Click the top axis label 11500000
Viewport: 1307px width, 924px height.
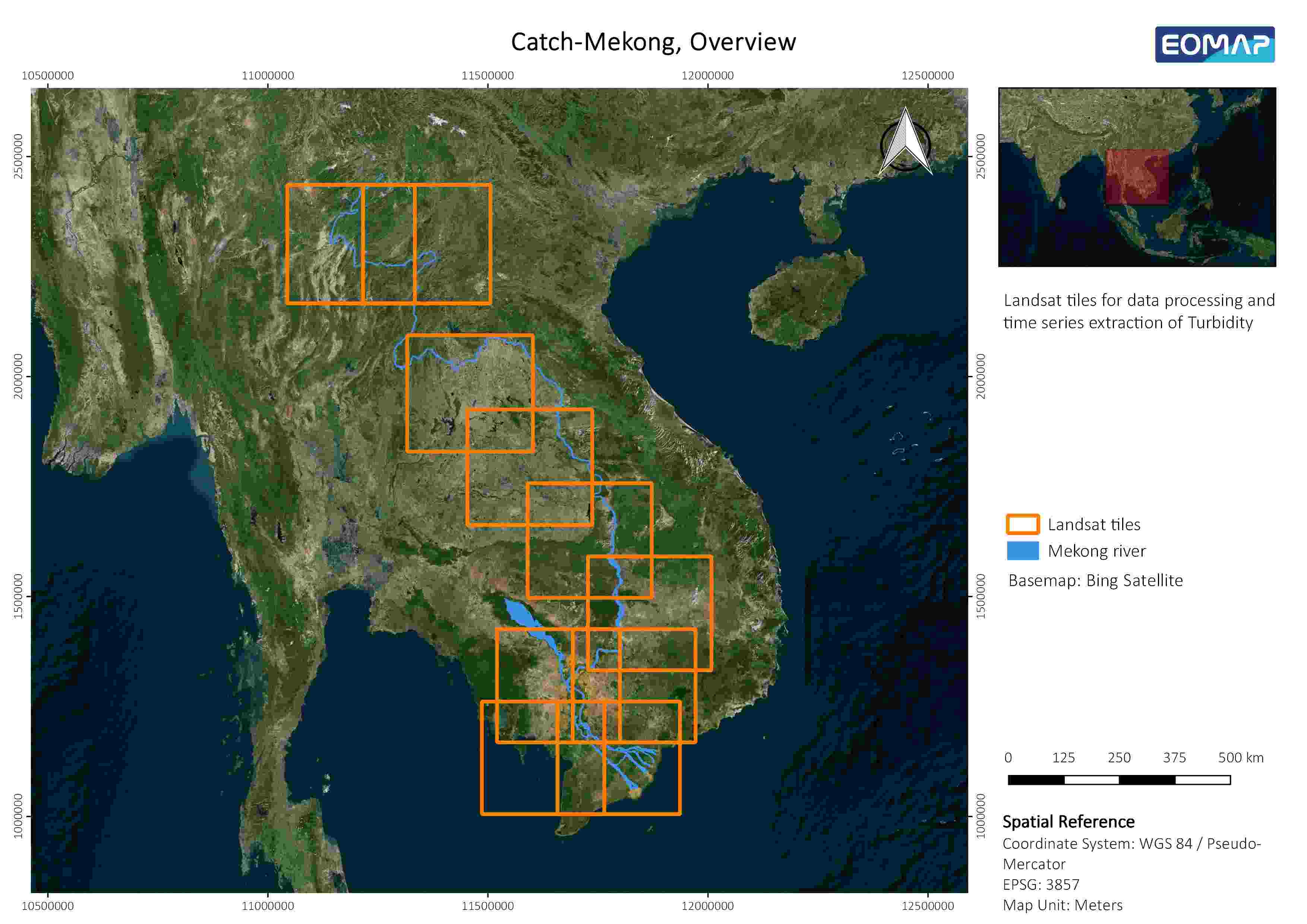pyautogui.click(x=487, y=76)
